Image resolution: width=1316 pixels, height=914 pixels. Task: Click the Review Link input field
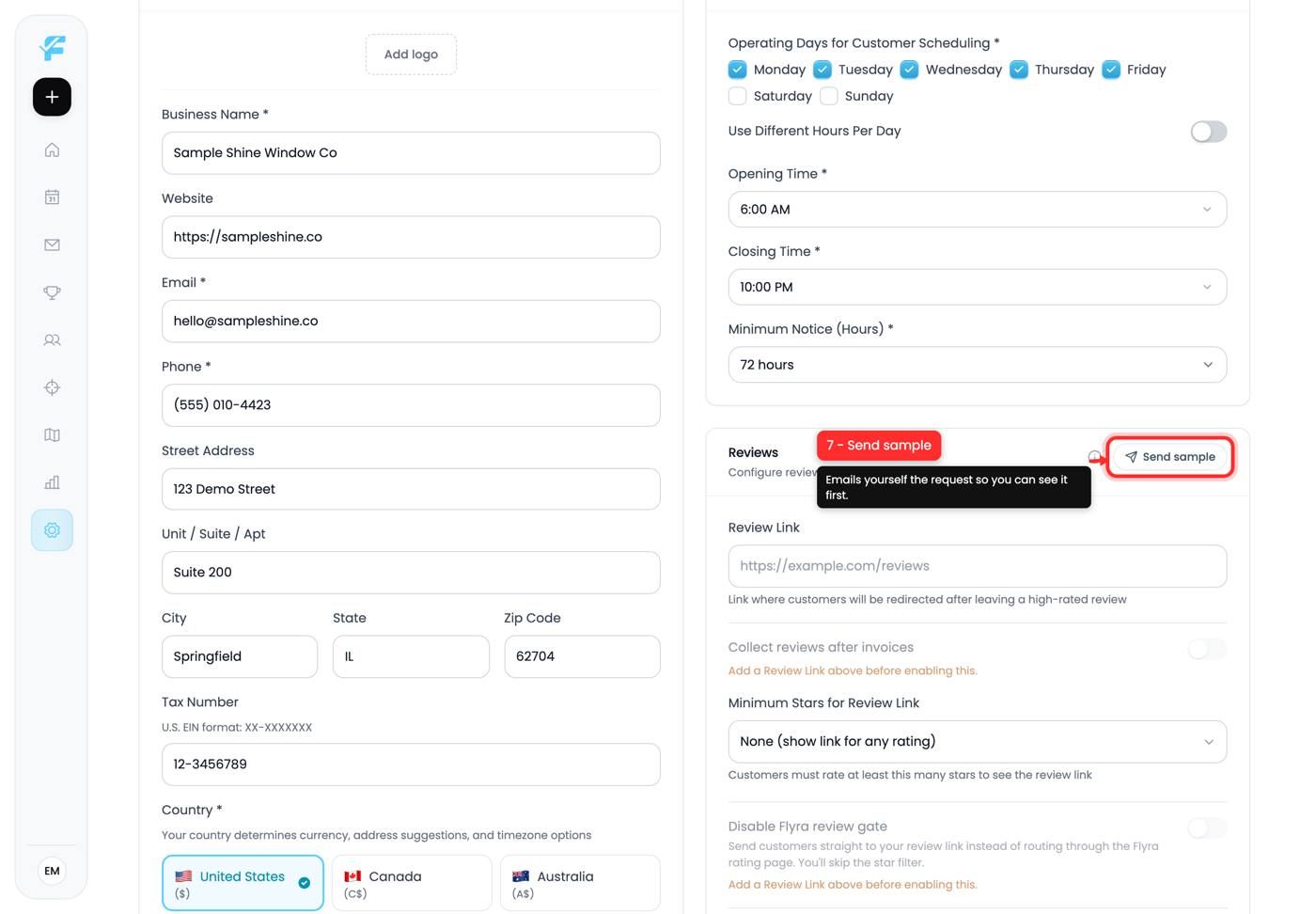(x=978, y=566)
